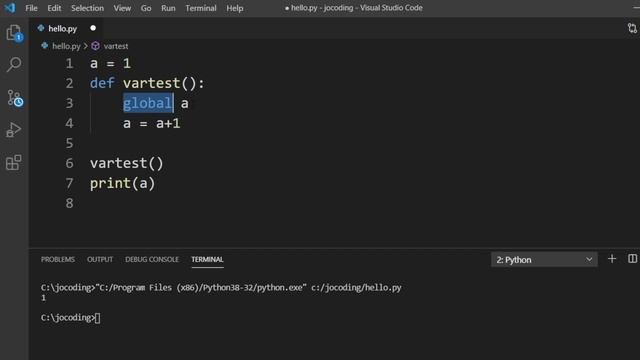Click line number 5 in the gutter
Image resolution: width=640 pixels, height=360 pixels.
(69, 143)
